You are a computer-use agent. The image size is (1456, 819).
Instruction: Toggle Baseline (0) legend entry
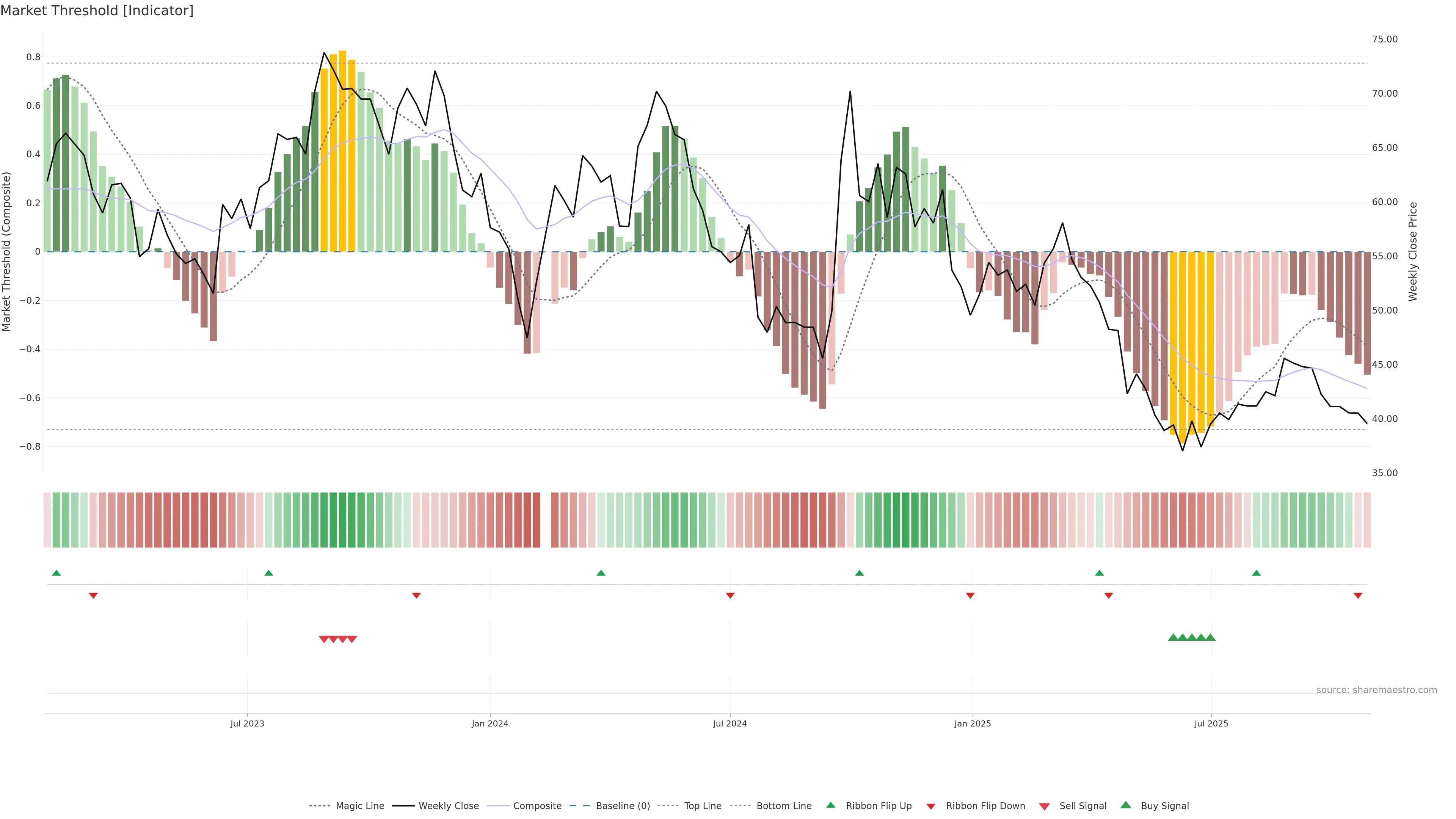coord(623,806)
